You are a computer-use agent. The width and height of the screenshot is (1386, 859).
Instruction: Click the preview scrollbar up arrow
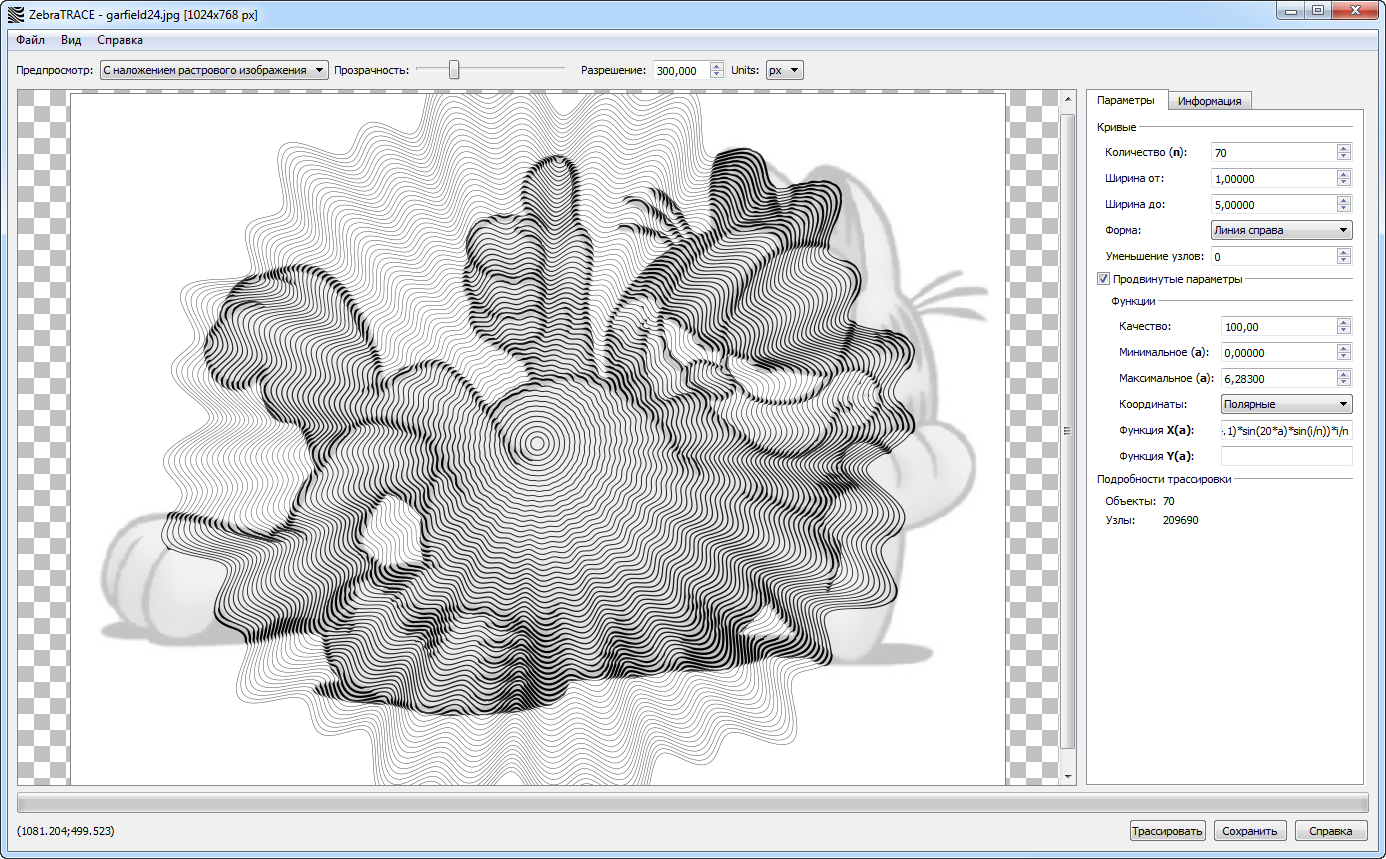click(1068, 97)
